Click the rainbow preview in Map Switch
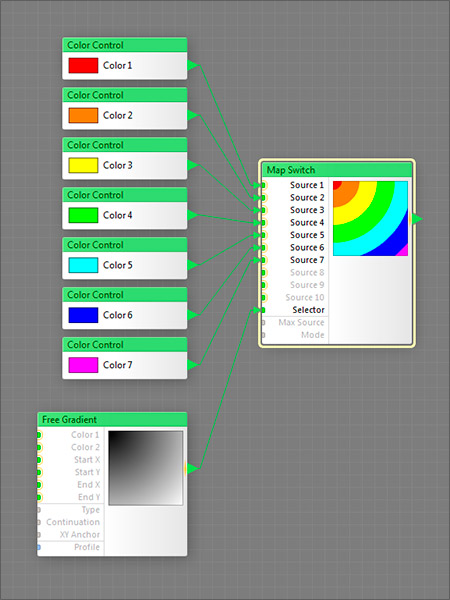Image resolution: width=450 pixels, height=600 pixels. pyautogui.click(x=370, y=218)
